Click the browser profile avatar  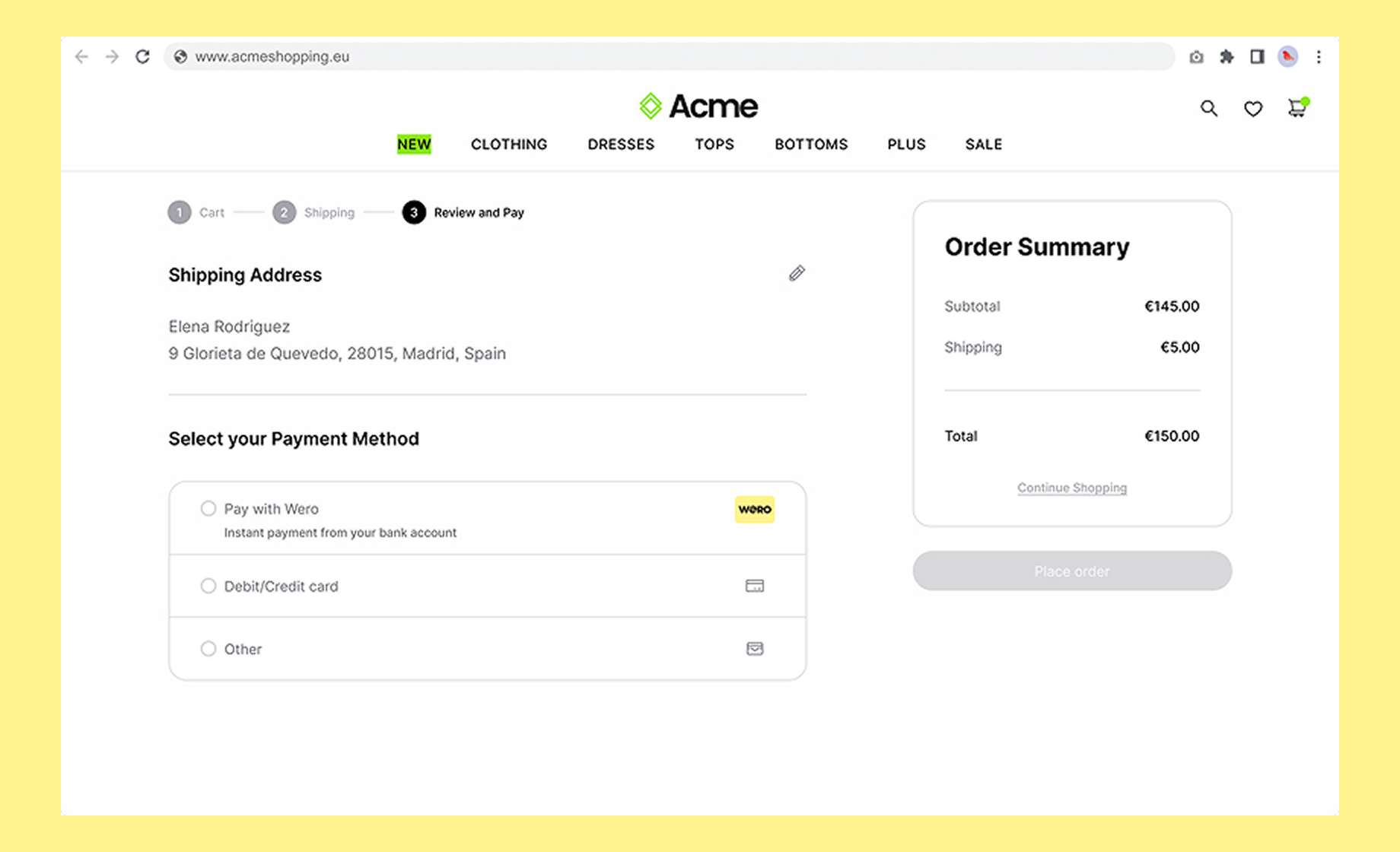[1287, 57]
